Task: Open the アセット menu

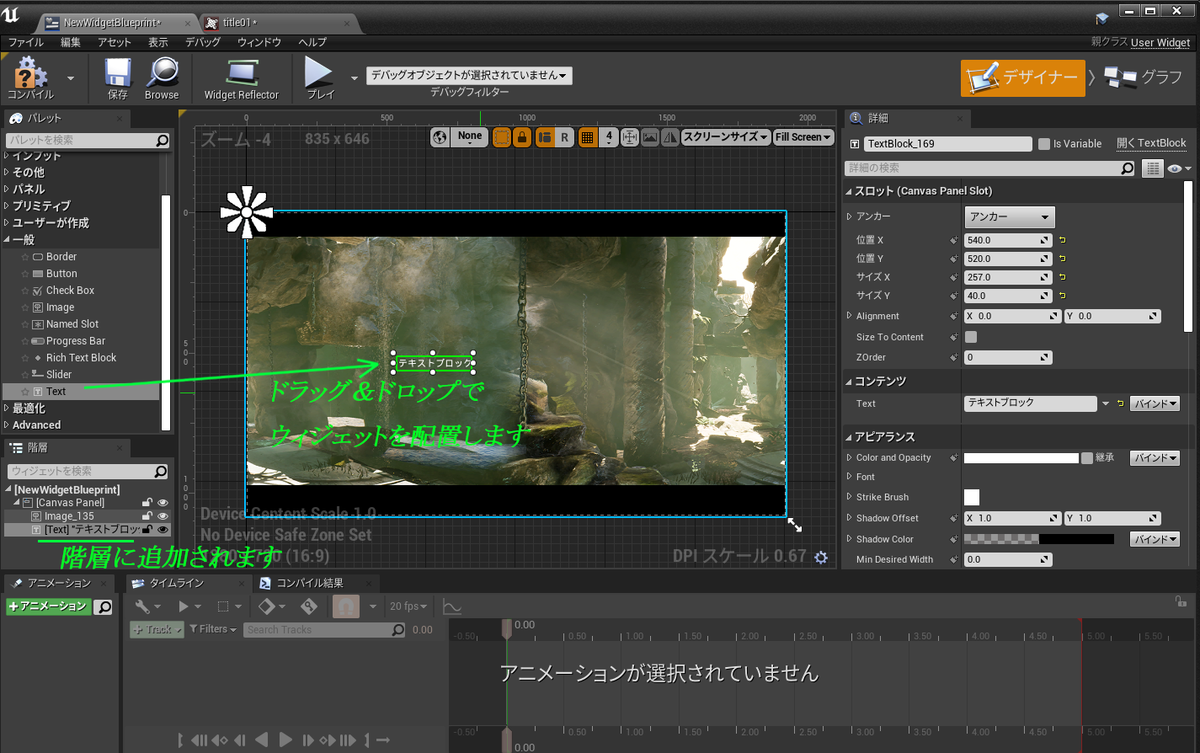Action: coord(115,43)
